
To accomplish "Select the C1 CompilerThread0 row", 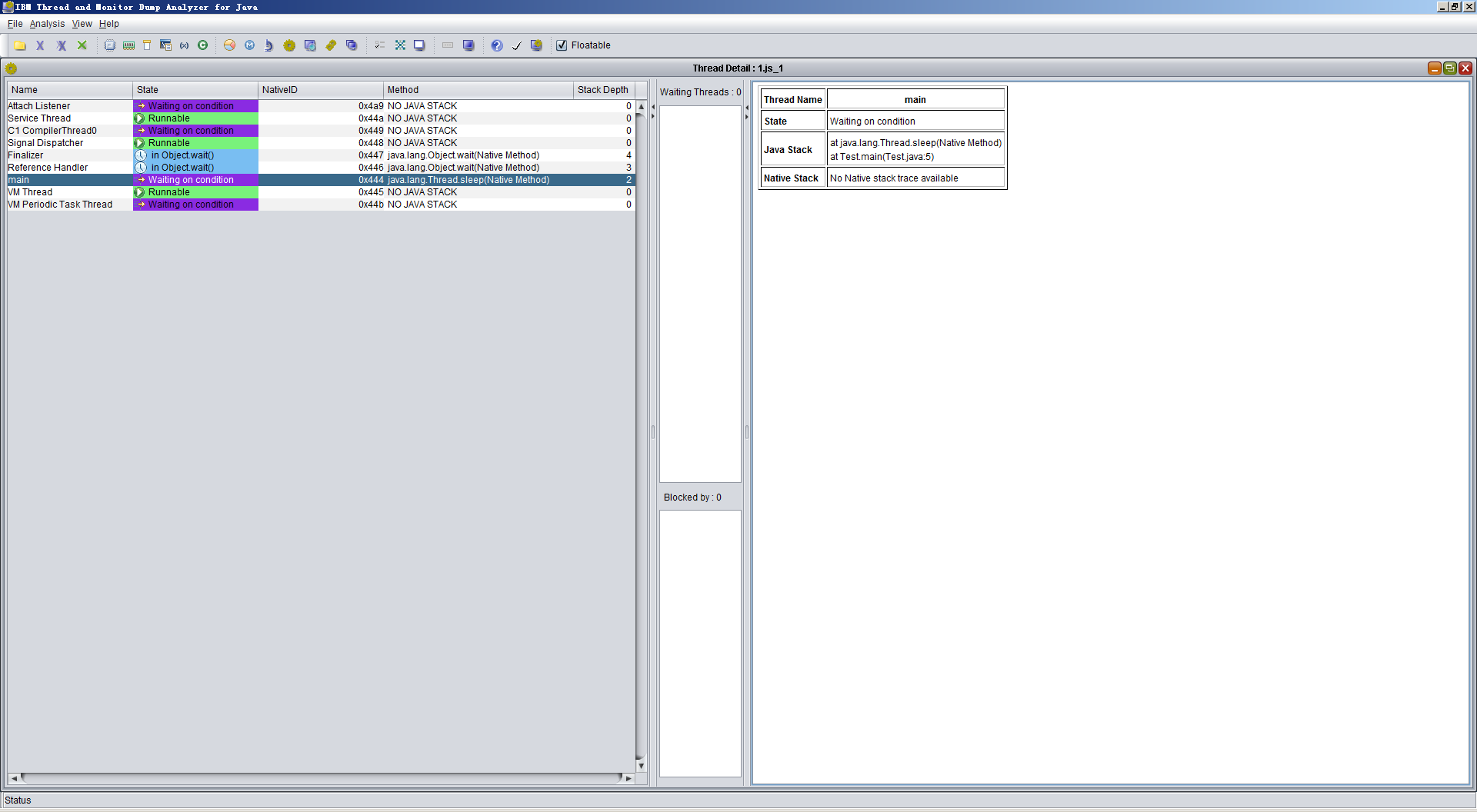I will 321,131.
